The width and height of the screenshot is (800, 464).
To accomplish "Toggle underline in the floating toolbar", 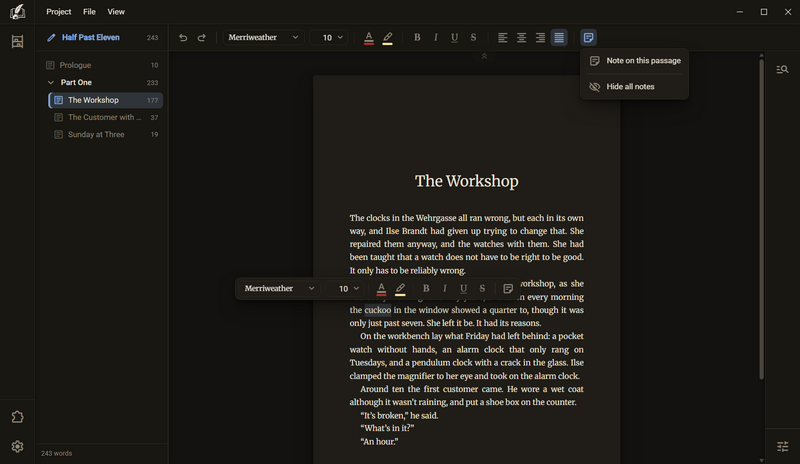I will 463,288.
